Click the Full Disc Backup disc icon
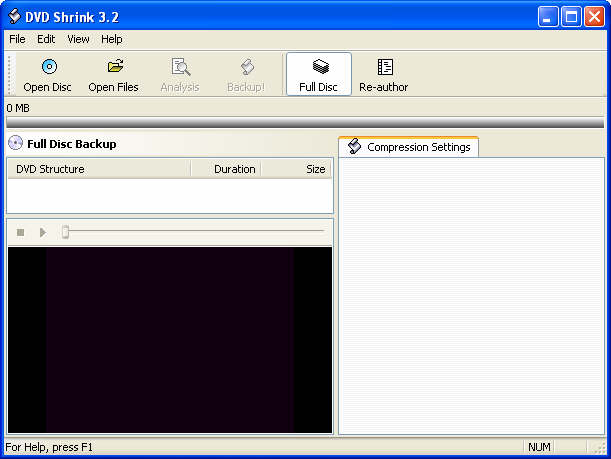This screenshot has height=459, width=611. click(x=16, y=143)
